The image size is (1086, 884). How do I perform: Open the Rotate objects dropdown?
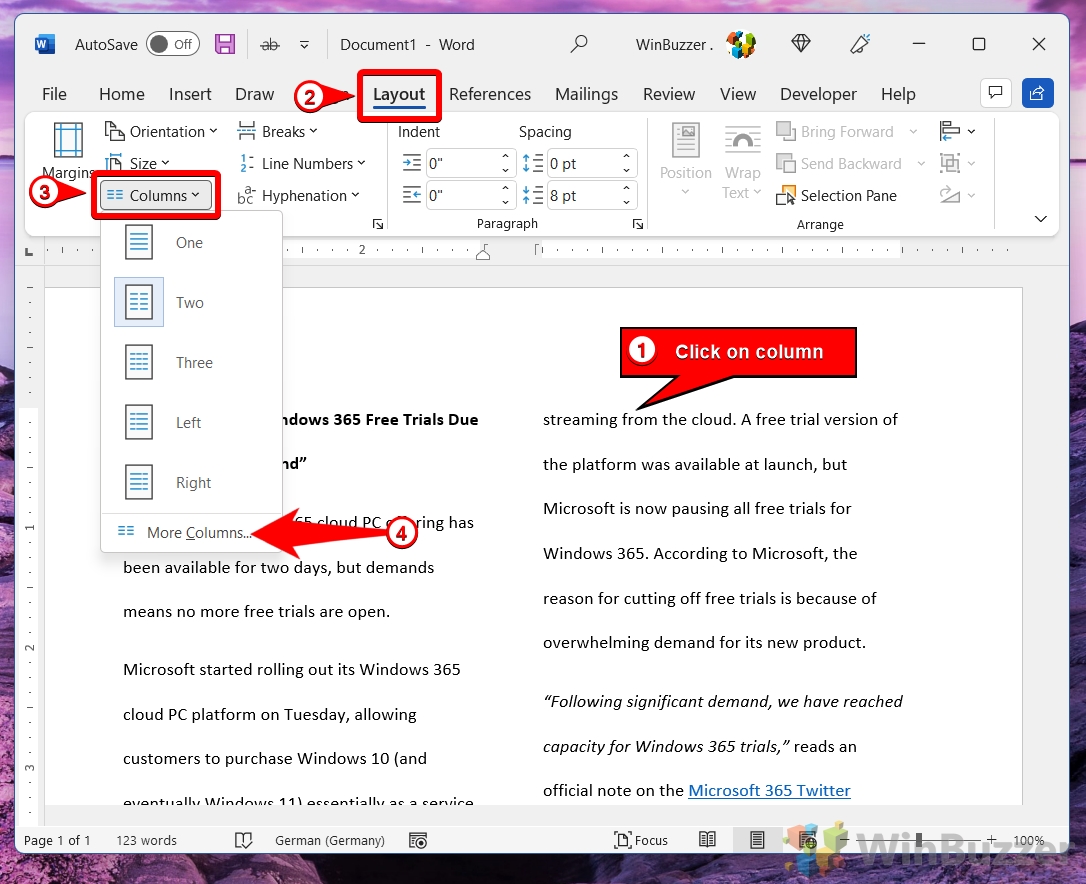point(957,195)
